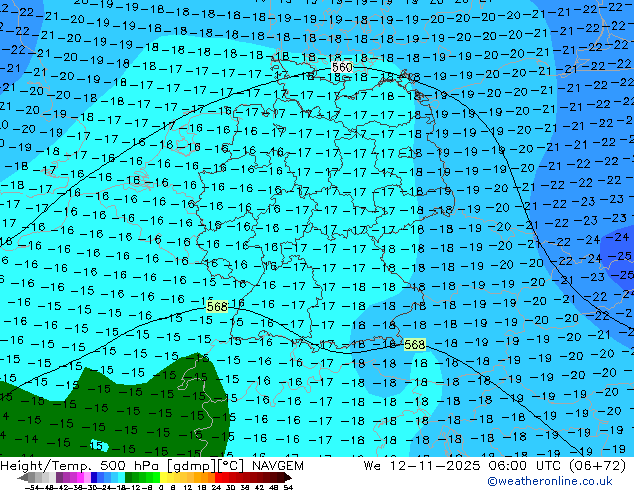Click the forecast offset '(06+72)' text

(597, 466)
